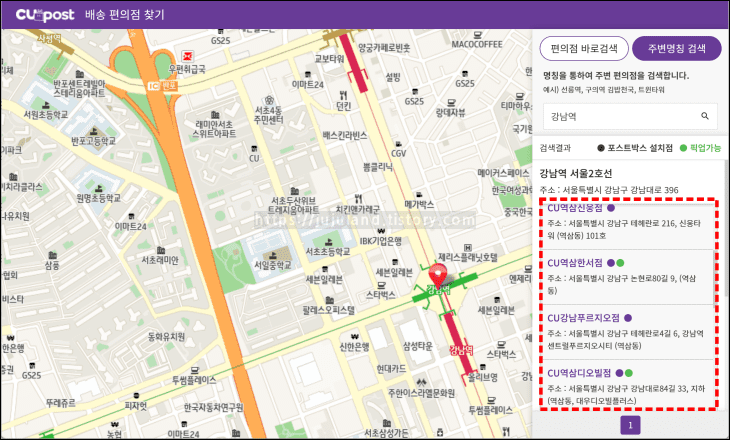
Task: Switch to 편의점 바로검색 tab
Action: (584, 48)
